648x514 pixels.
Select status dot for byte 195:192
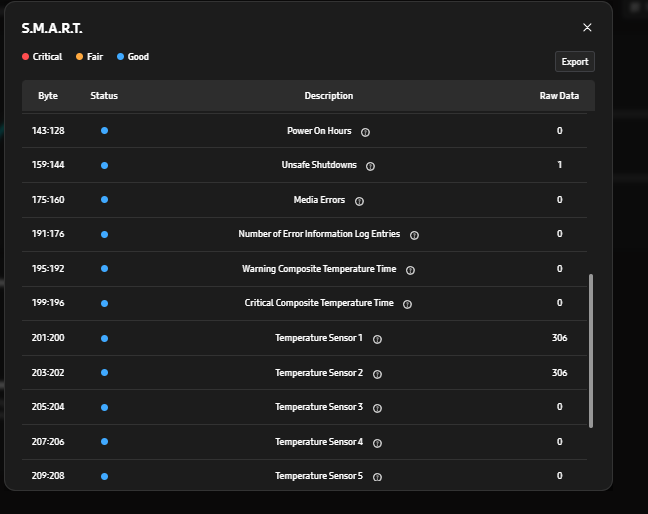coord(105,269)
